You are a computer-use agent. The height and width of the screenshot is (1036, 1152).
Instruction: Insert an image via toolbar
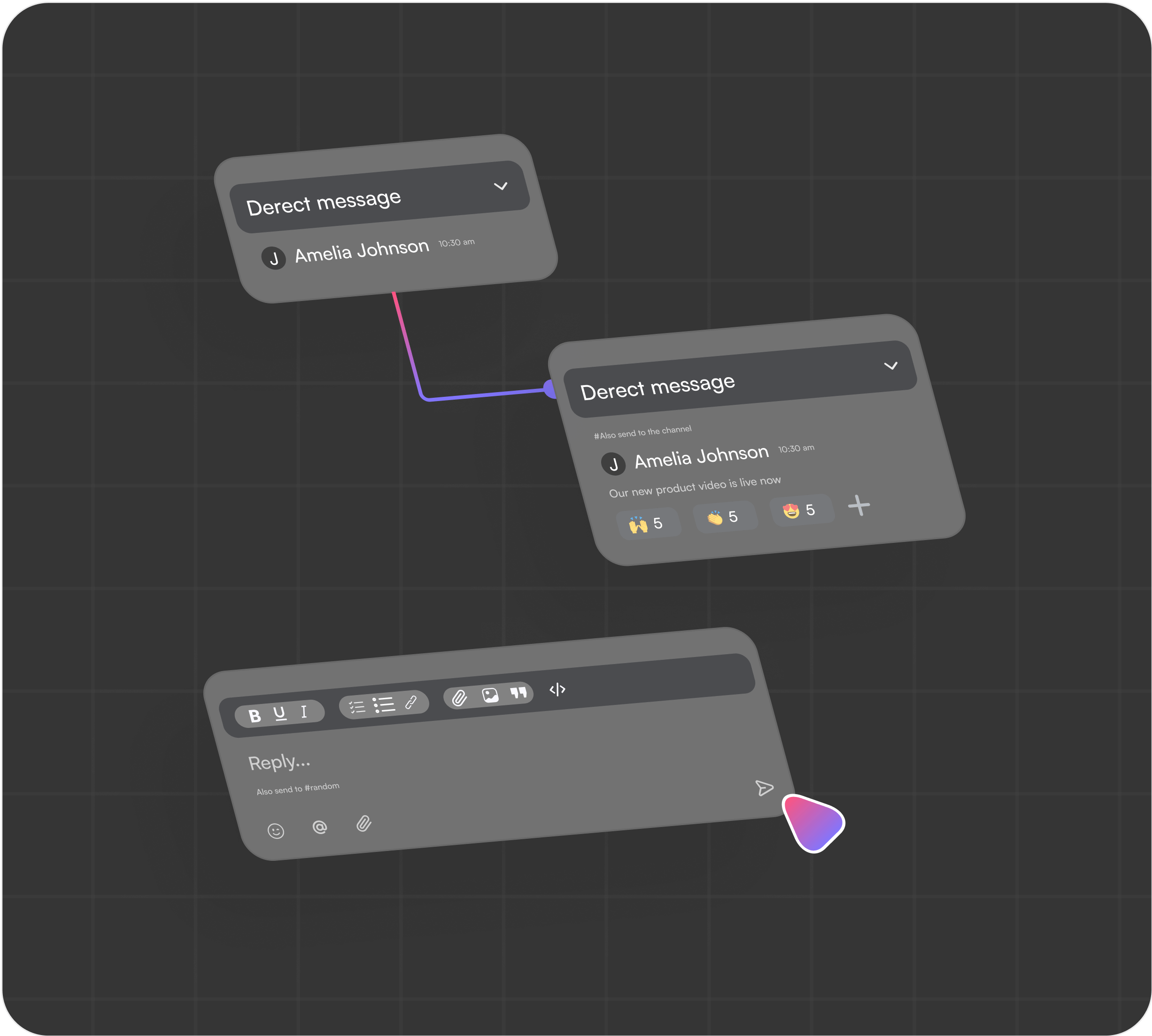pos(490,695)
